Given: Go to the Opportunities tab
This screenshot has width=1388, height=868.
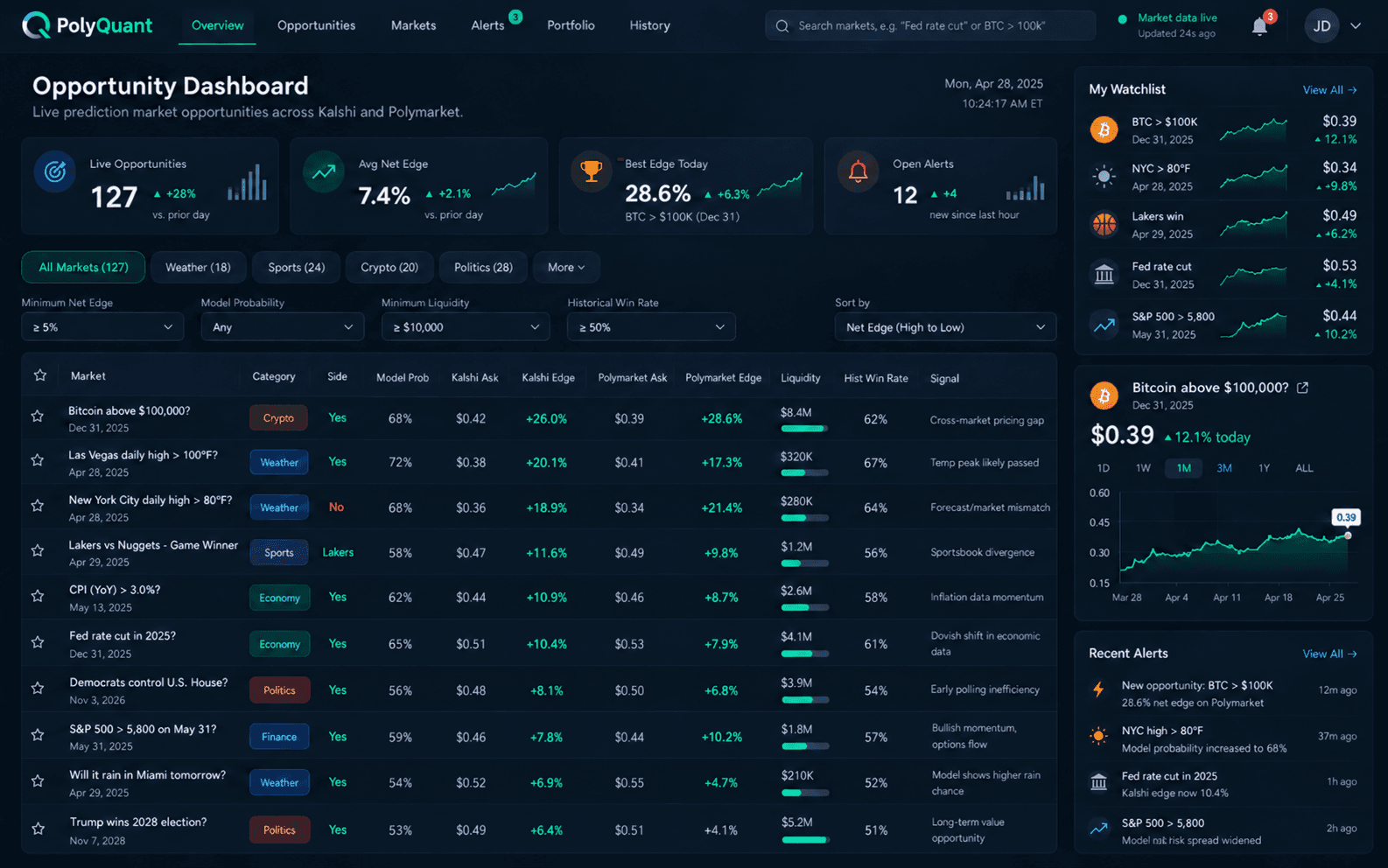Looking at the screenshot, I should click(x=316, y=25).
